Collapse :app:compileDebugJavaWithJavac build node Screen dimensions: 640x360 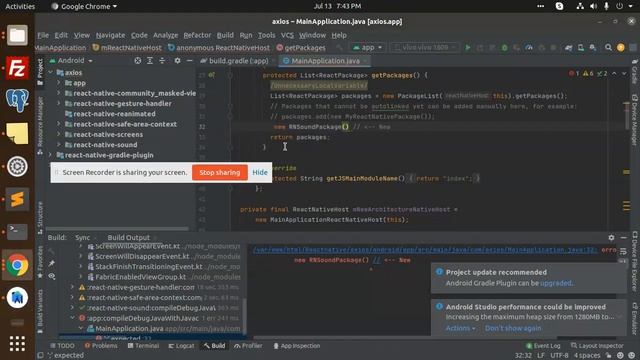pyautogui.click(x=73, y=318)
